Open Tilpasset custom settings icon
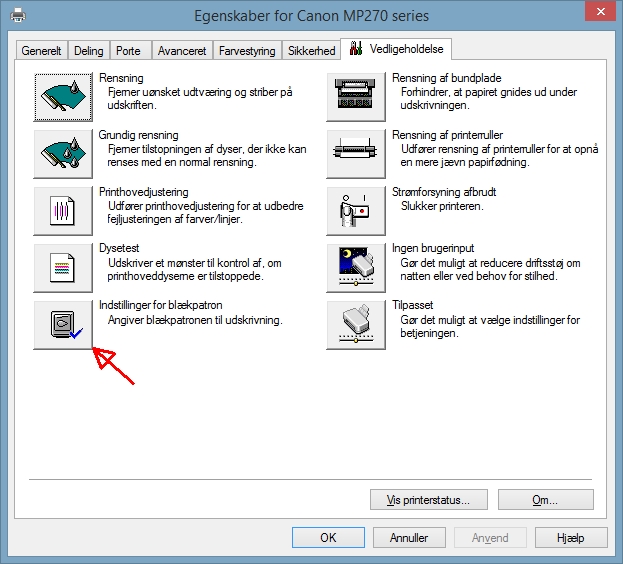The width and height of the screenshot is (623, 564). 356,324
